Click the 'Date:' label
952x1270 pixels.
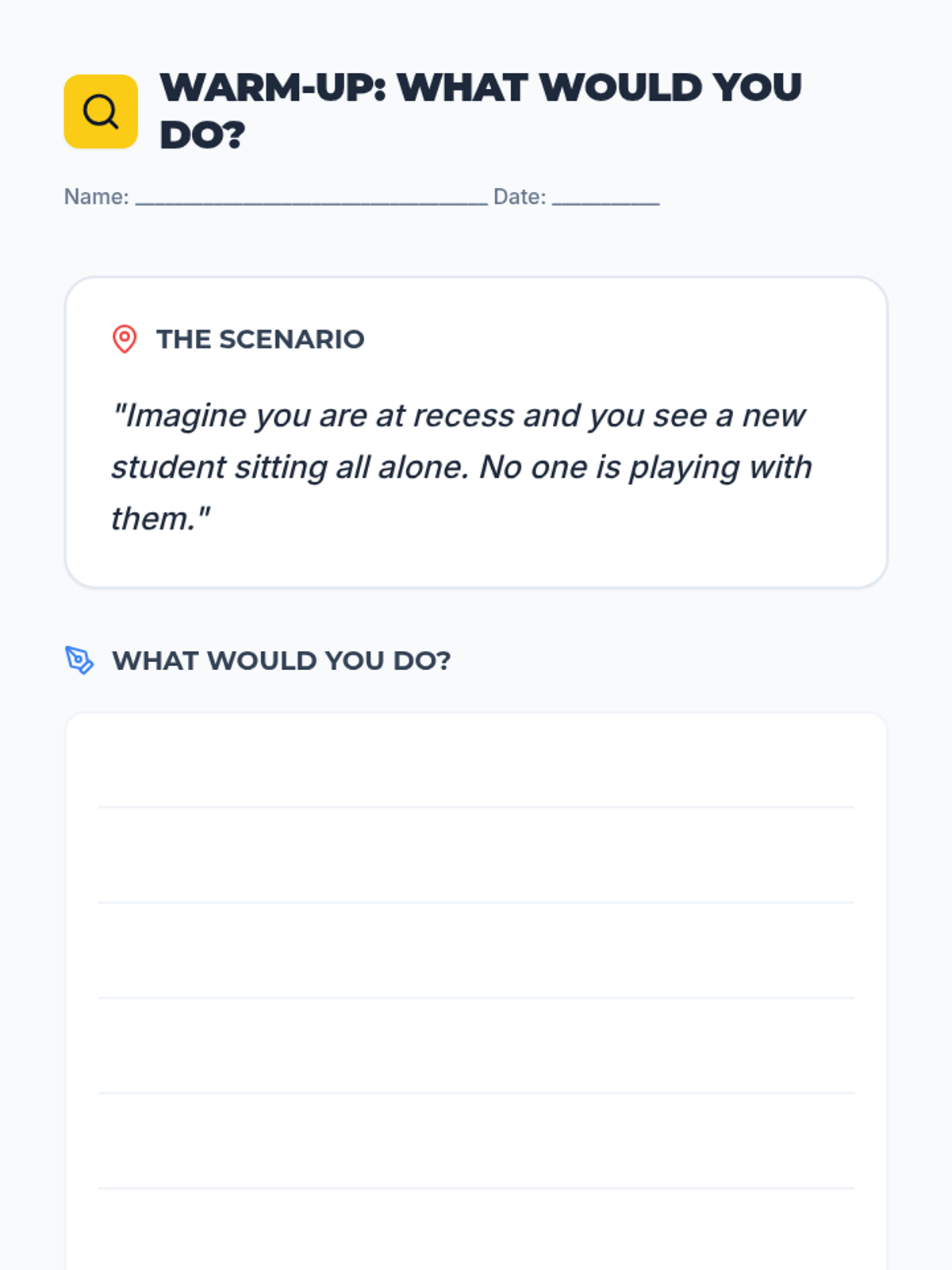coord(520,197)
